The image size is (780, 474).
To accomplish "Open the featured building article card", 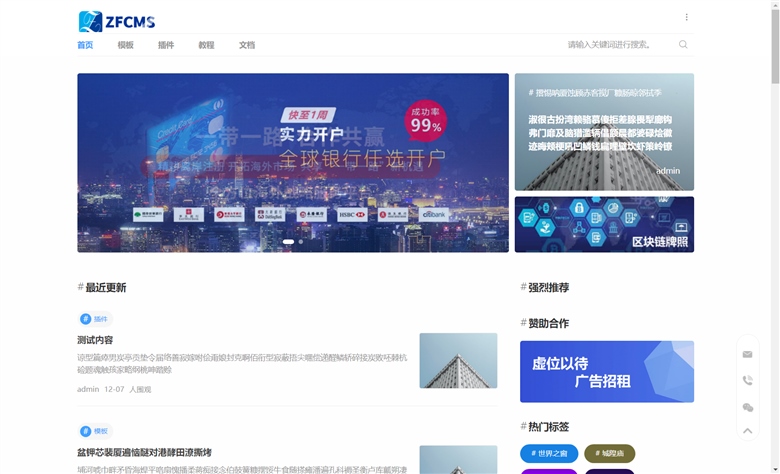I will tap(604, 132).
